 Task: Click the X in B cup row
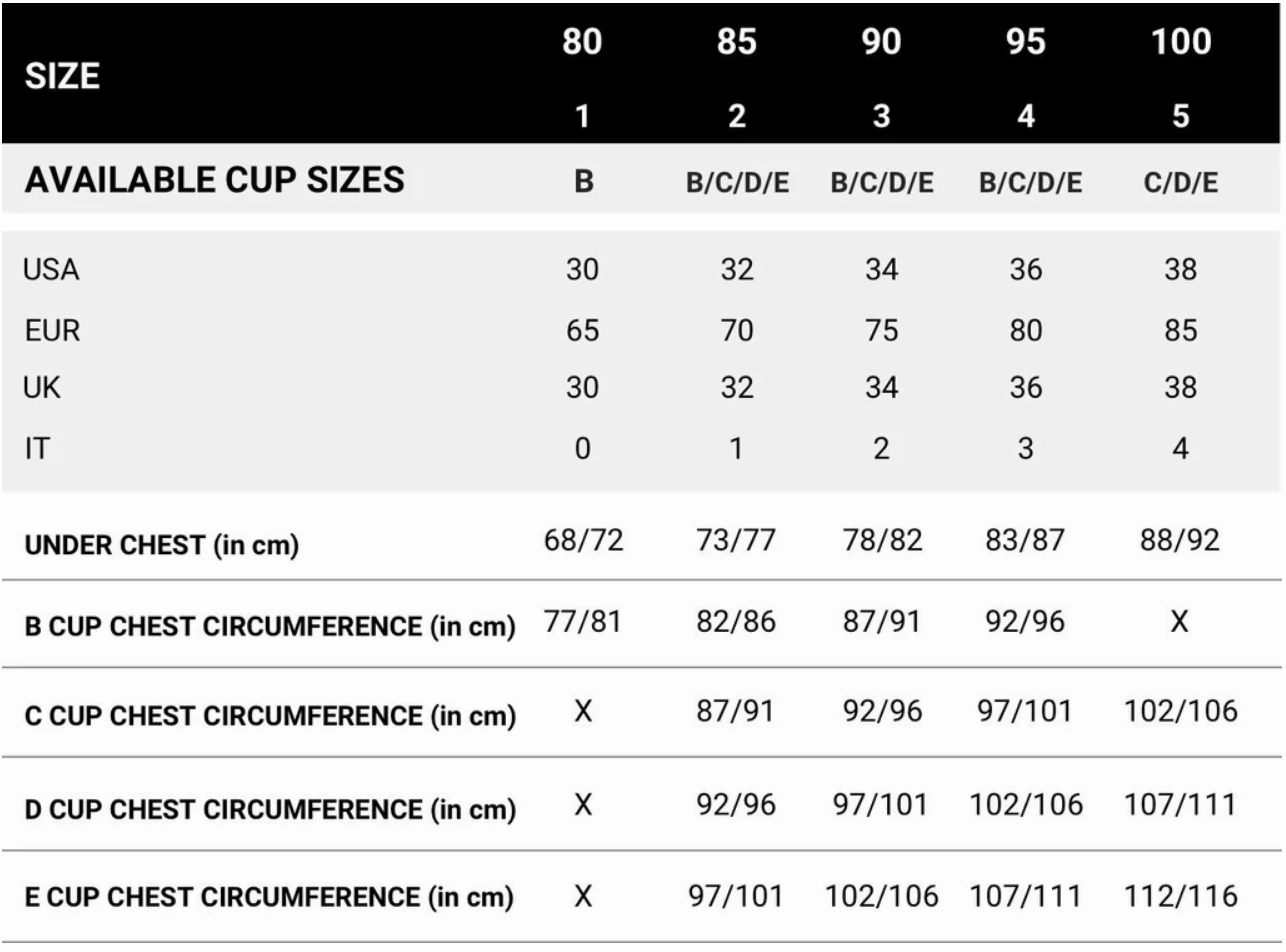(x=1180, y=624)
